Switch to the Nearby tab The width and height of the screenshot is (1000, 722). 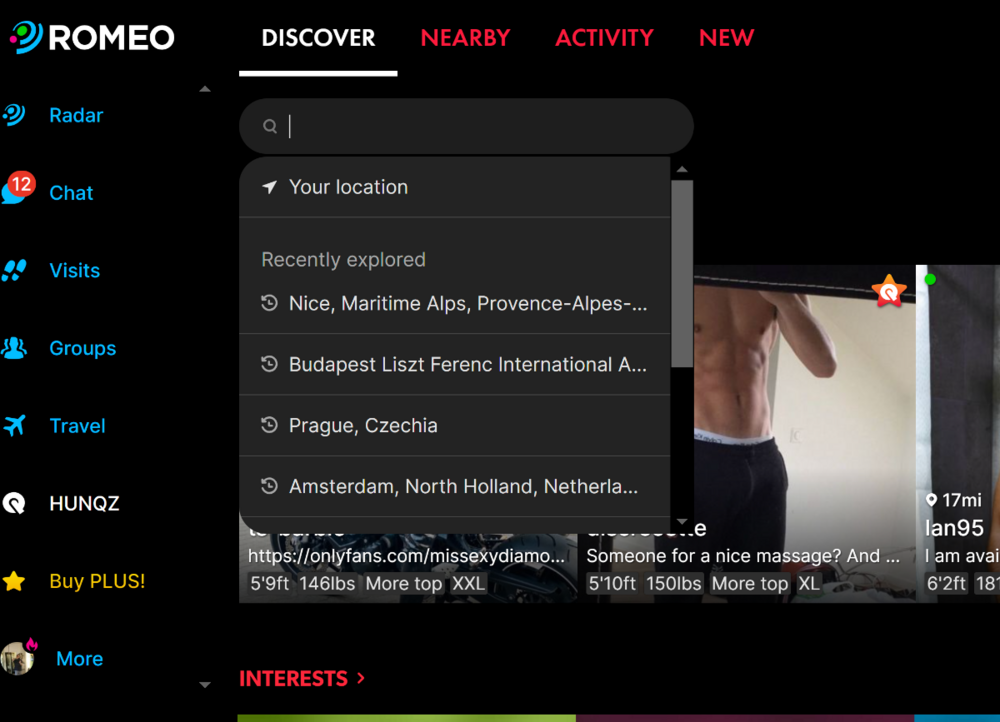465,38
